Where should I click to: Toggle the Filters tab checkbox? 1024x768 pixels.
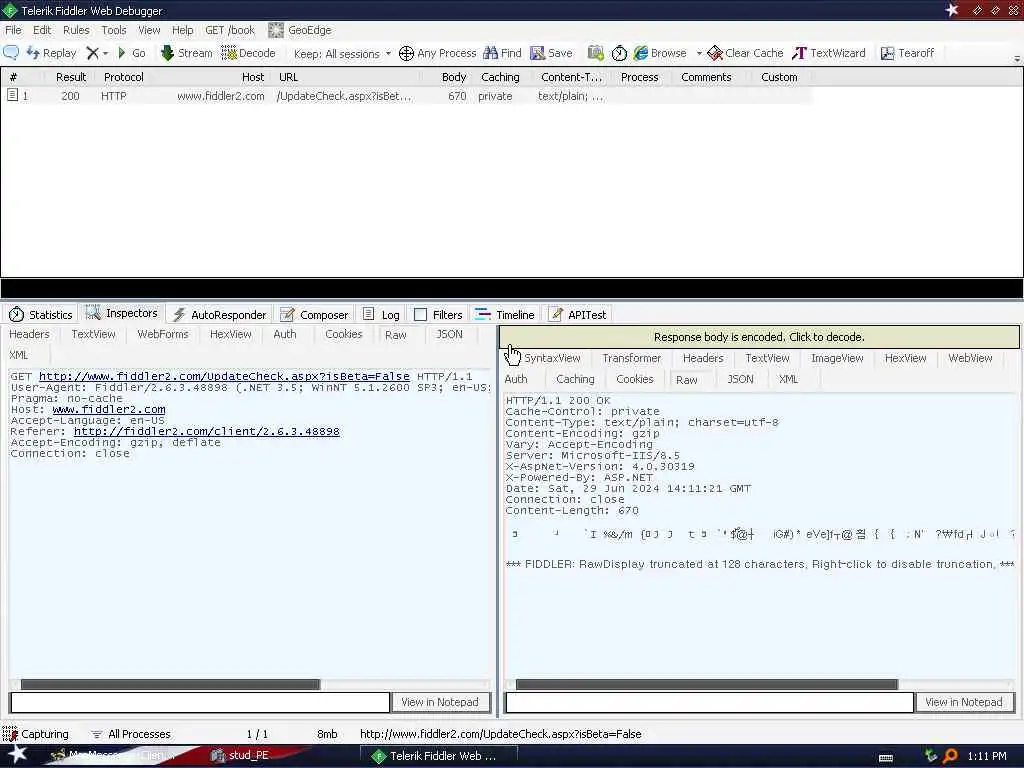click(421, 315)
